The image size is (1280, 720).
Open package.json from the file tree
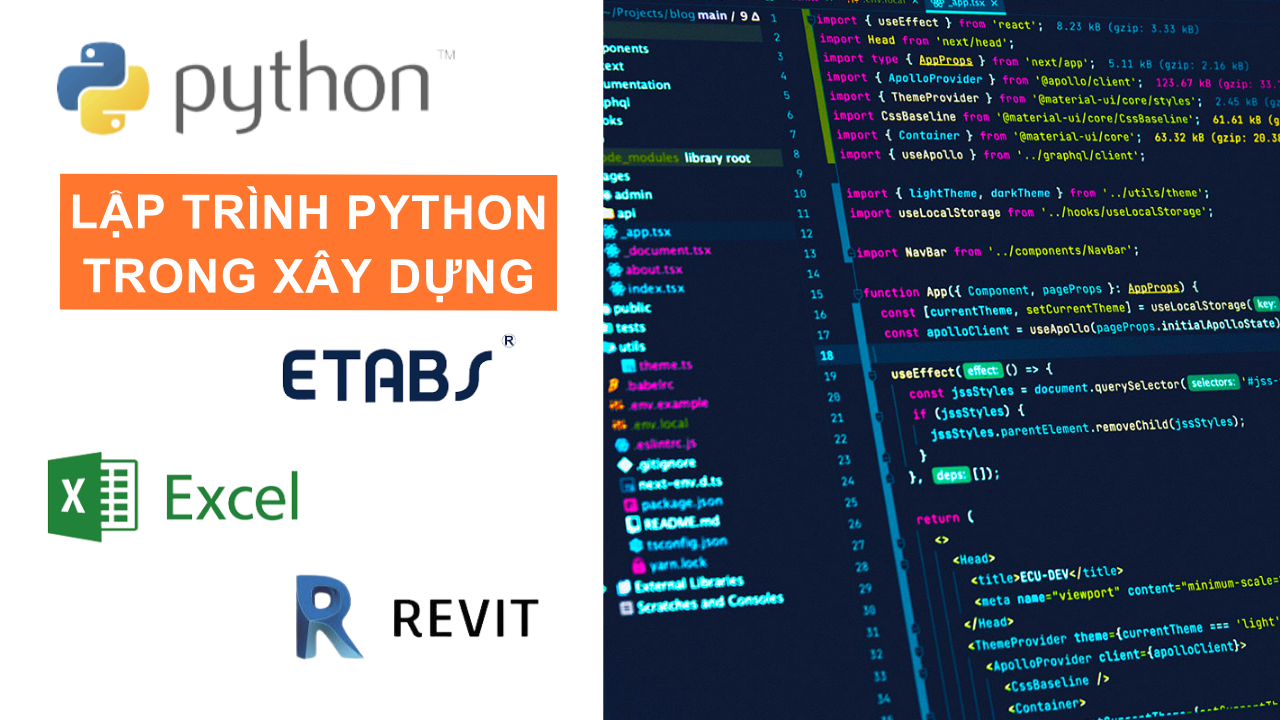pyautogui.click(x=680, y=503)
